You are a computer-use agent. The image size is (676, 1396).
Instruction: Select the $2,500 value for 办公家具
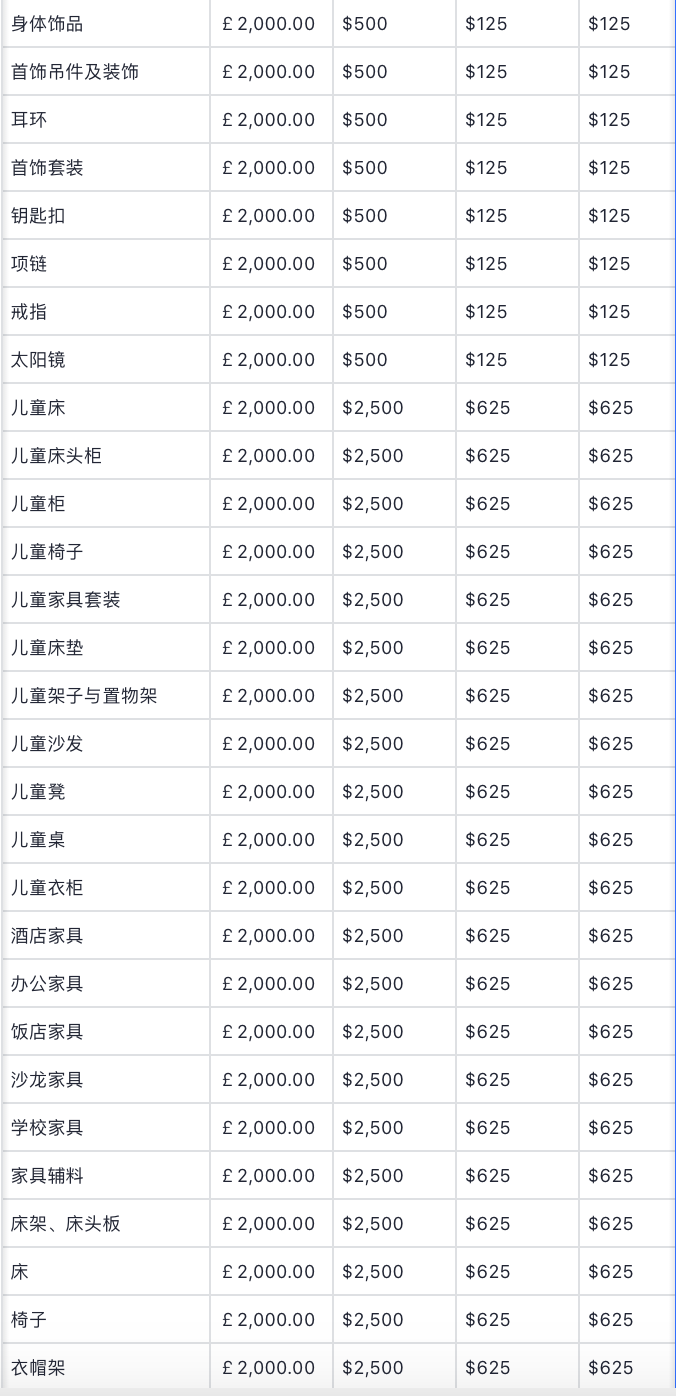tap(373, 984)
